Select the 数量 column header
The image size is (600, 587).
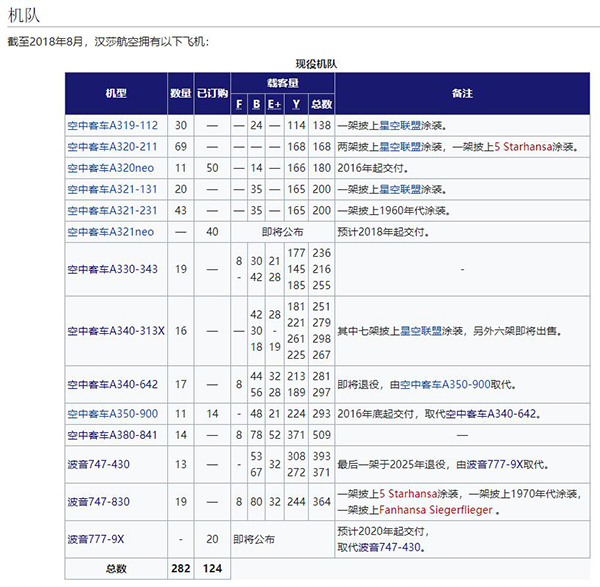coord(181,93)
